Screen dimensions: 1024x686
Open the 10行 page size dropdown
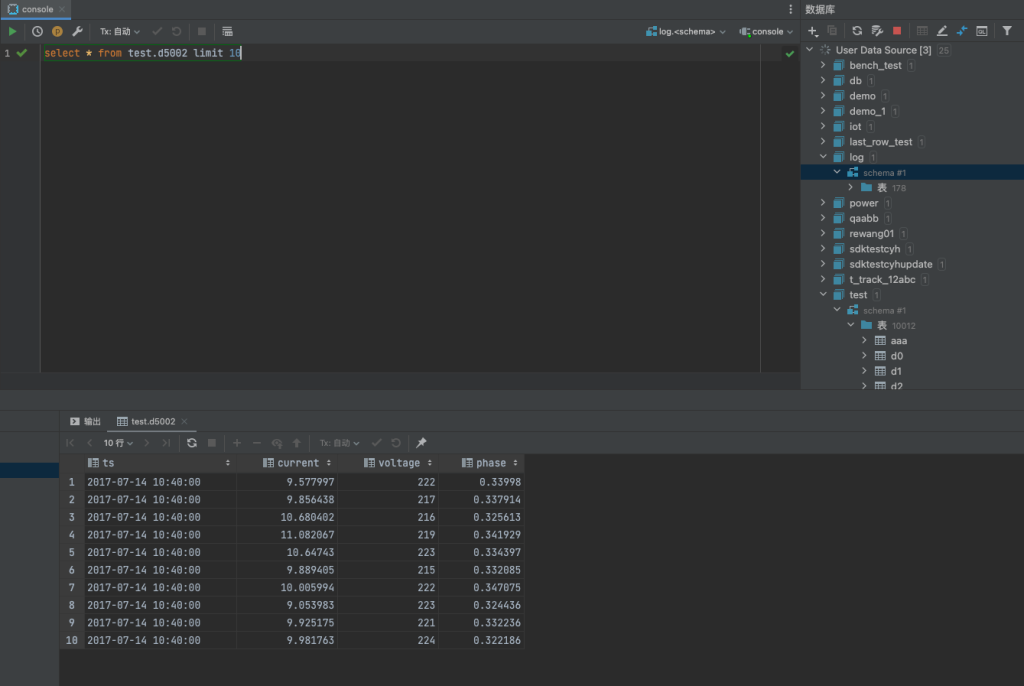(117, 442)
